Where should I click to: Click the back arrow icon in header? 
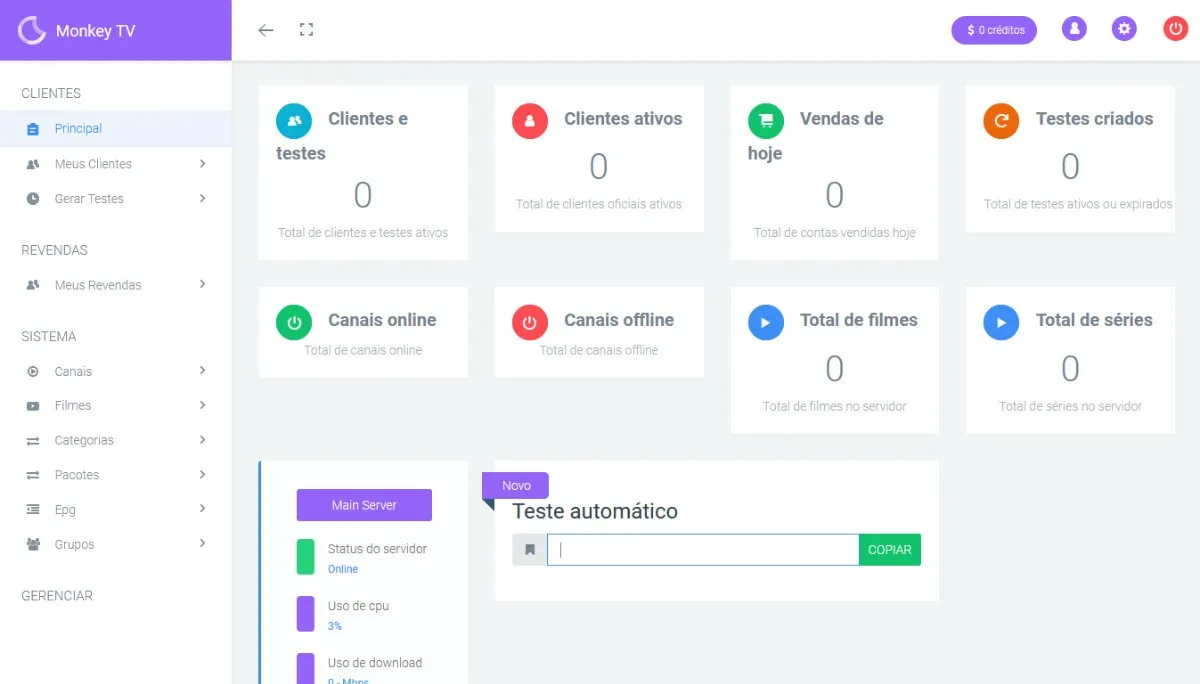click(x=265, y=30)
